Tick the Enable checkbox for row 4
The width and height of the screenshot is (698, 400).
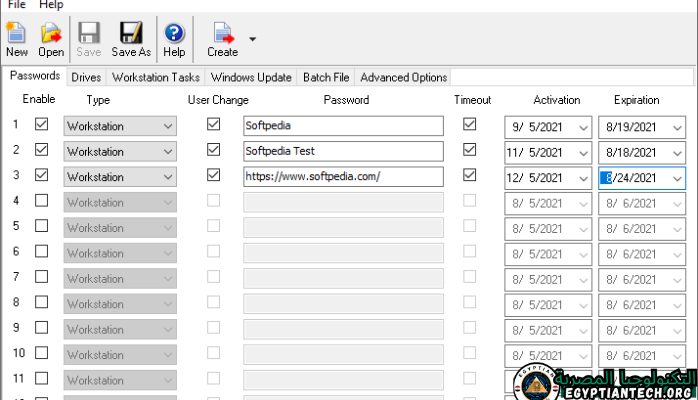(41, 201)
